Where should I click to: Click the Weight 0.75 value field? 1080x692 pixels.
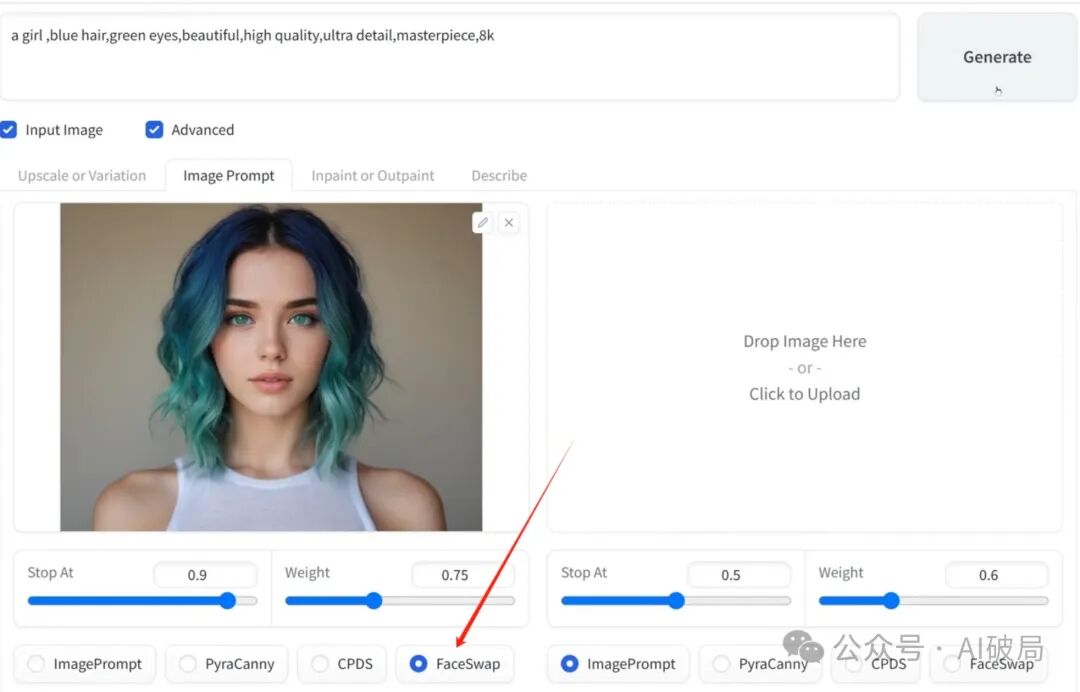[x=463, y=575]
